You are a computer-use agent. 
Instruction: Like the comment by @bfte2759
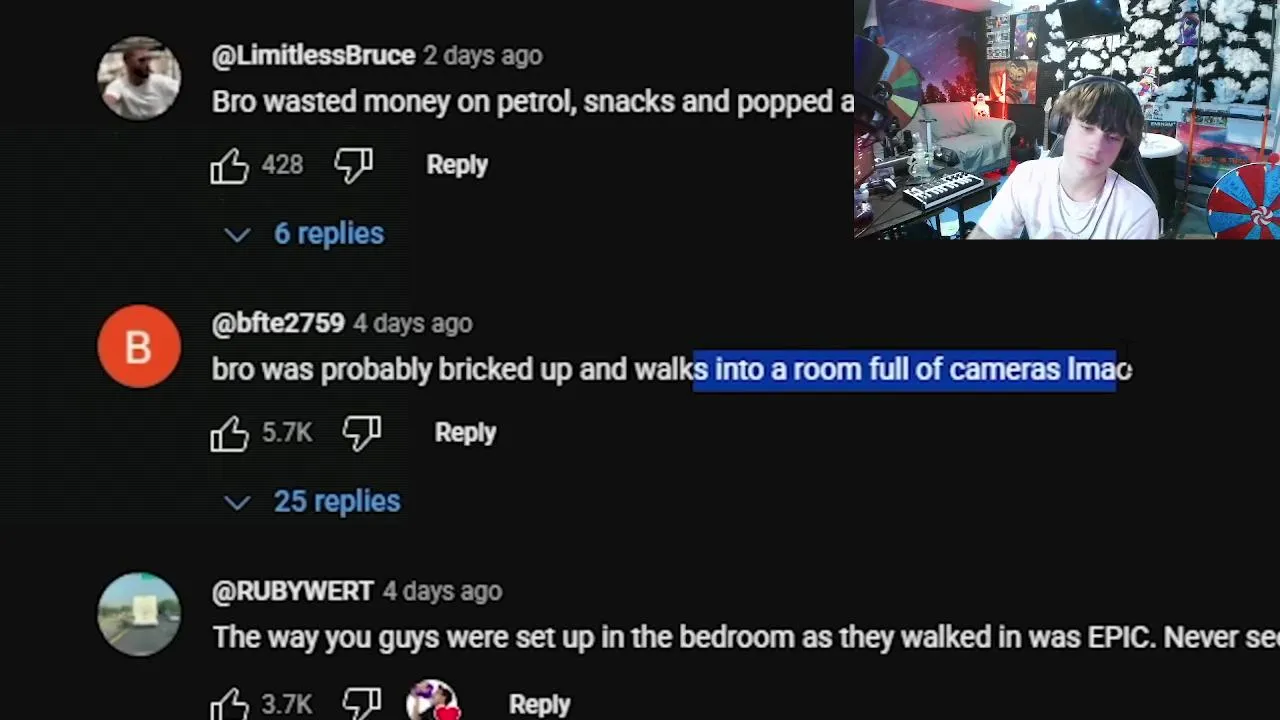click(229, 434)
